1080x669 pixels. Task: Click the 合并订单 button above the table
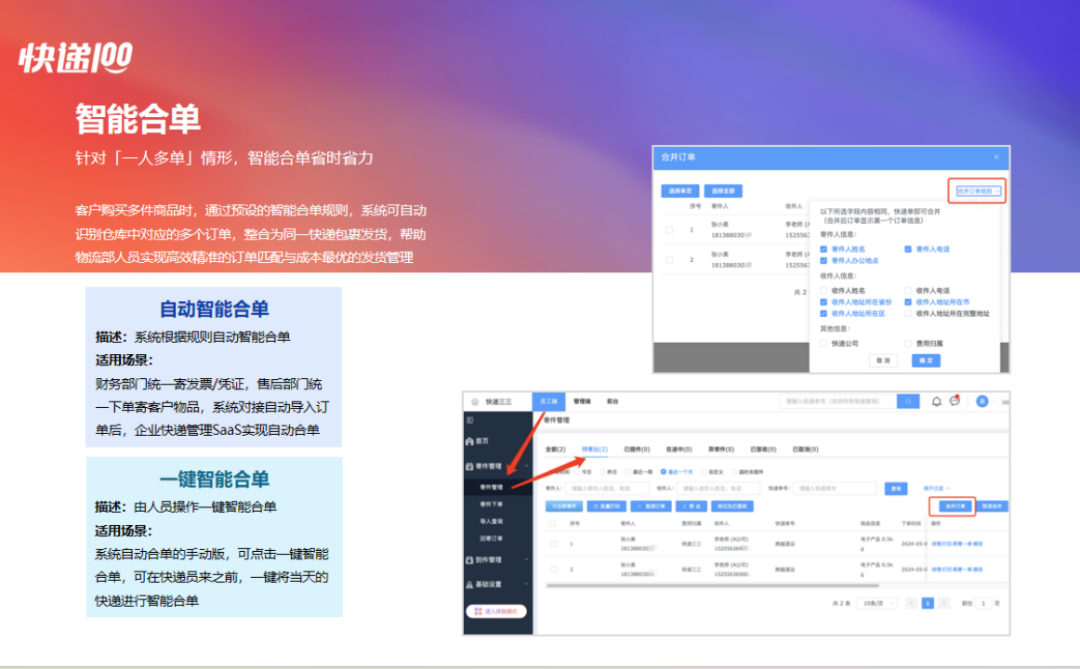(x=954, y=506)
